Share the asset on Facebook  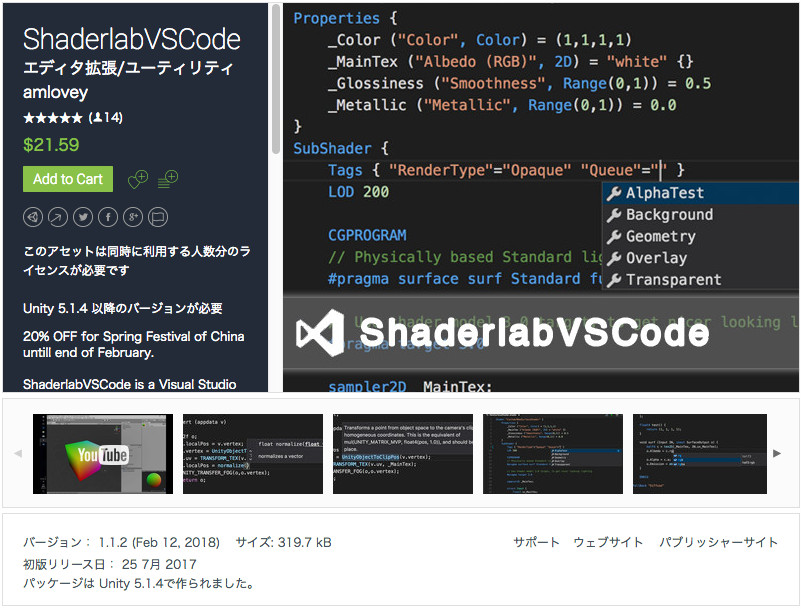108,217
